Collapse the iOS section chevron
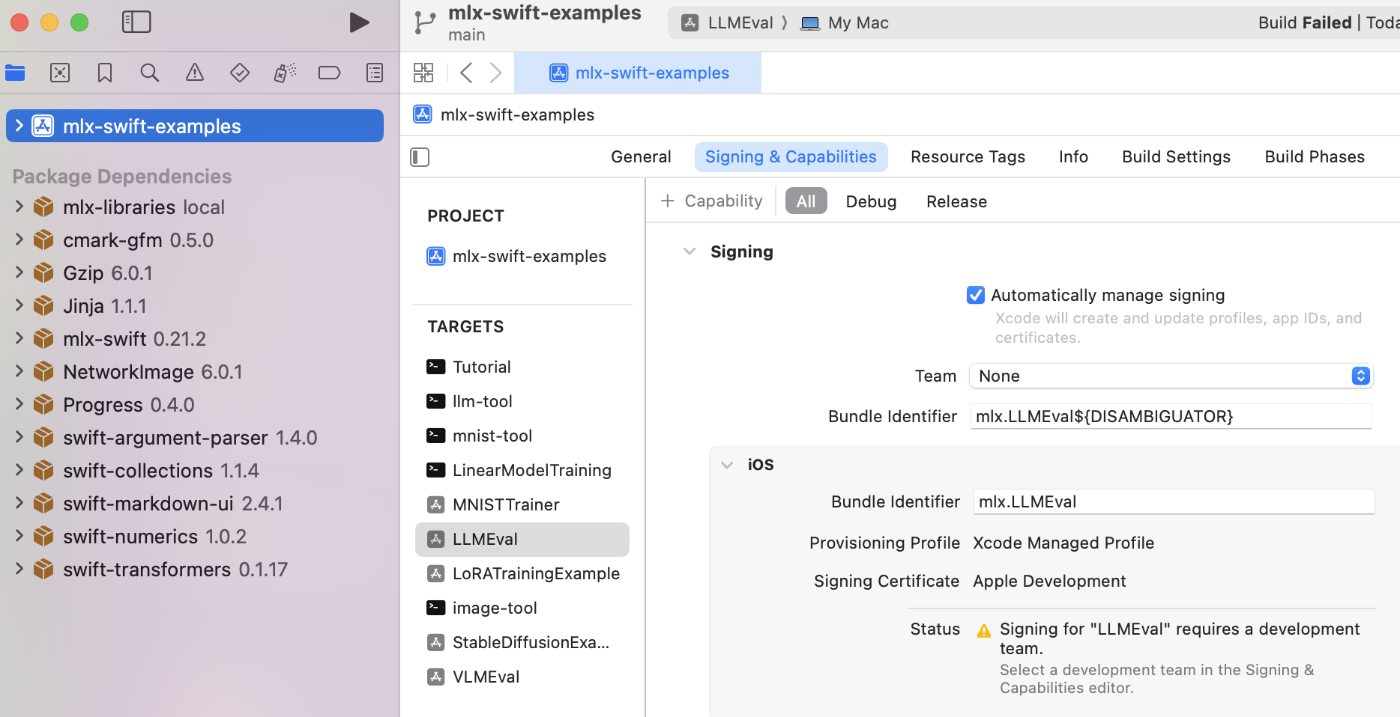The height and width of the screenshot is (717, 1400). [x=727, y=465]
